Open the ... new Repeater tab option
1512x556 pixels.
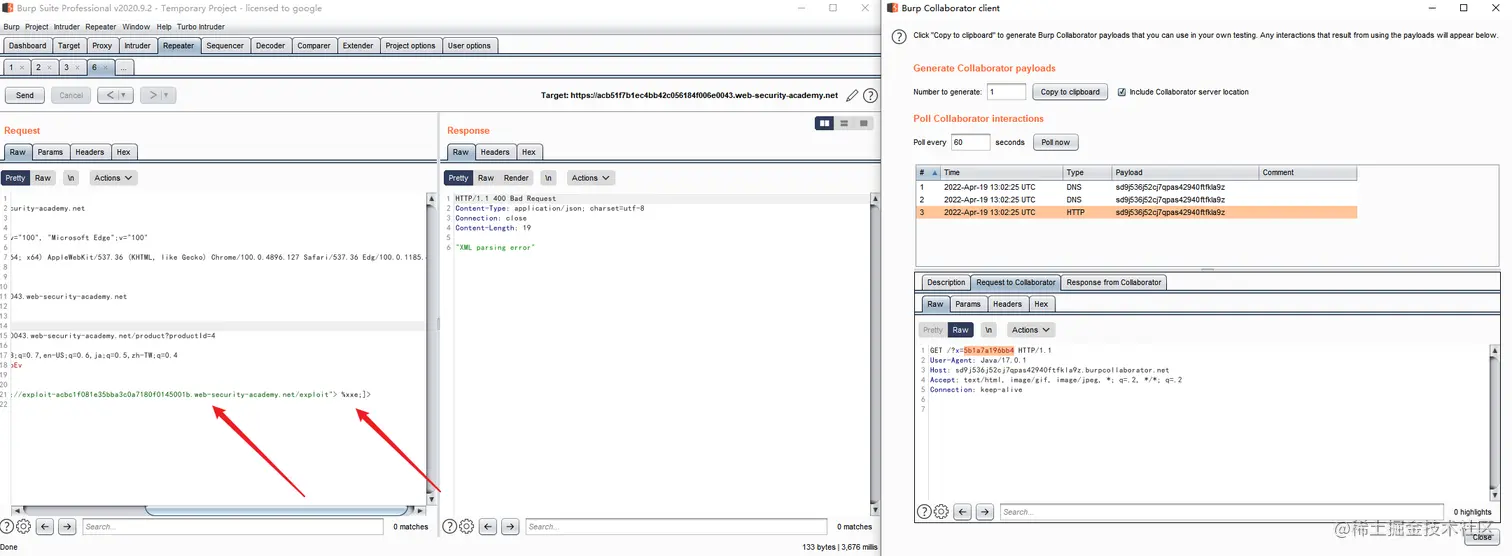(124, 67)
